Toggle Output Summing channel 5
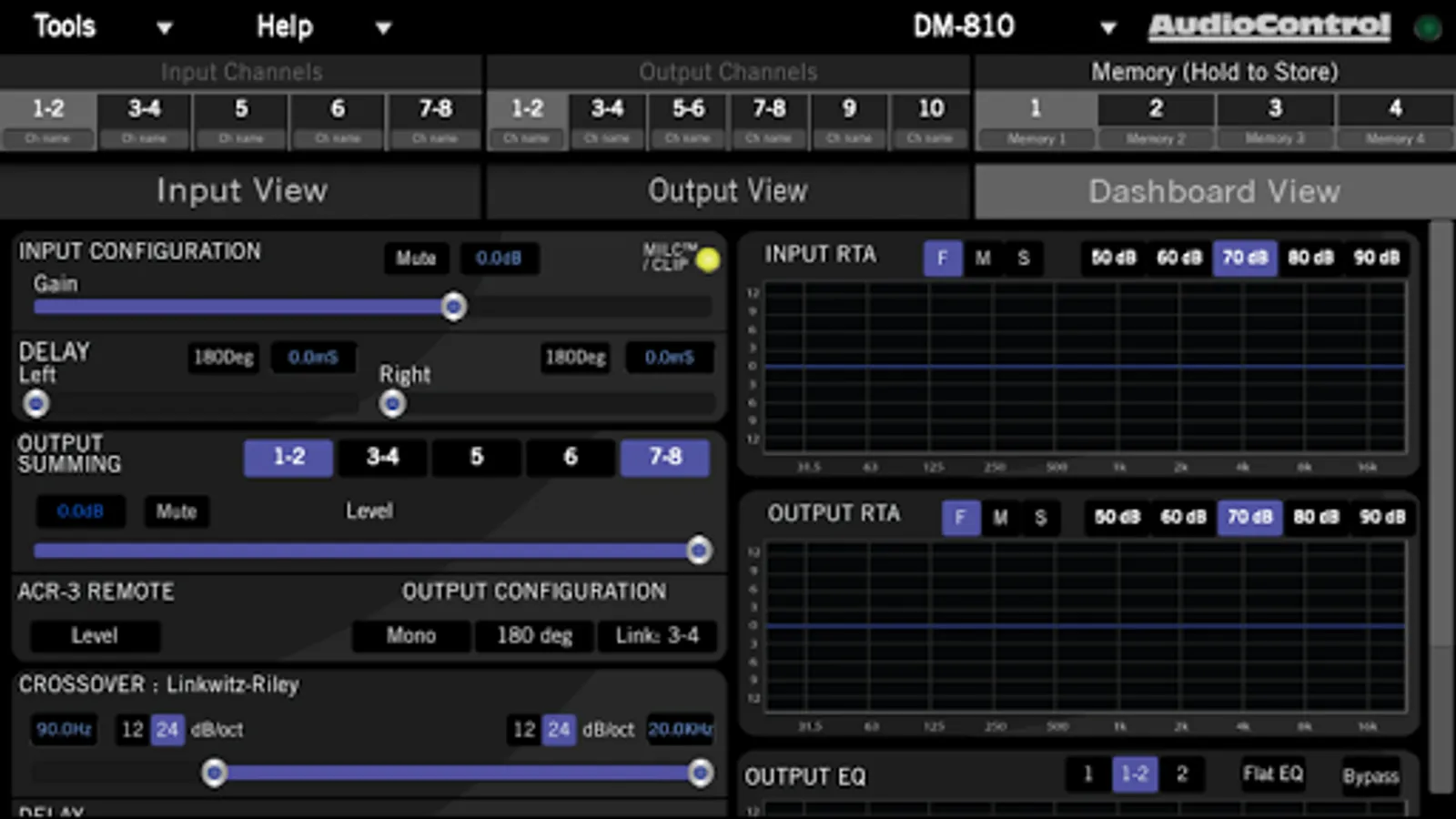This screenshot has width=1456, height=819. (x=476, y=457)
